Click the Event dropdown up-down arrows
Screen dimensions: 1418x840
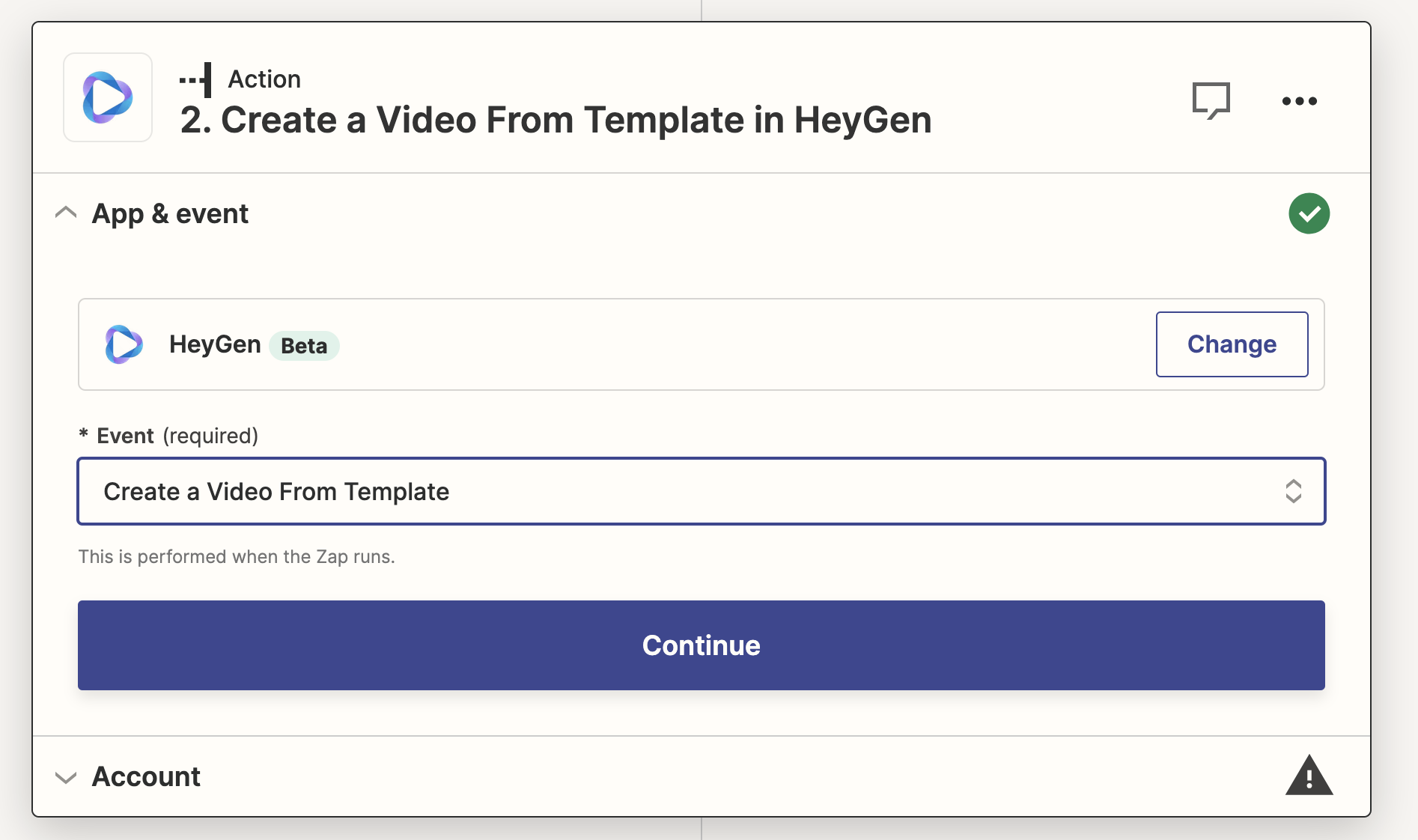tap(1293, 491)
